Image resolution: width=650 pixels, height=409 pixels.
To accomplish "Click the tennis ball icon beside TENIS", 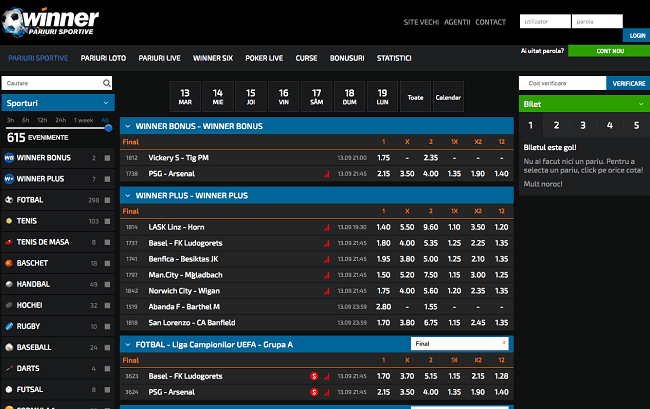I will coord(9,221).
